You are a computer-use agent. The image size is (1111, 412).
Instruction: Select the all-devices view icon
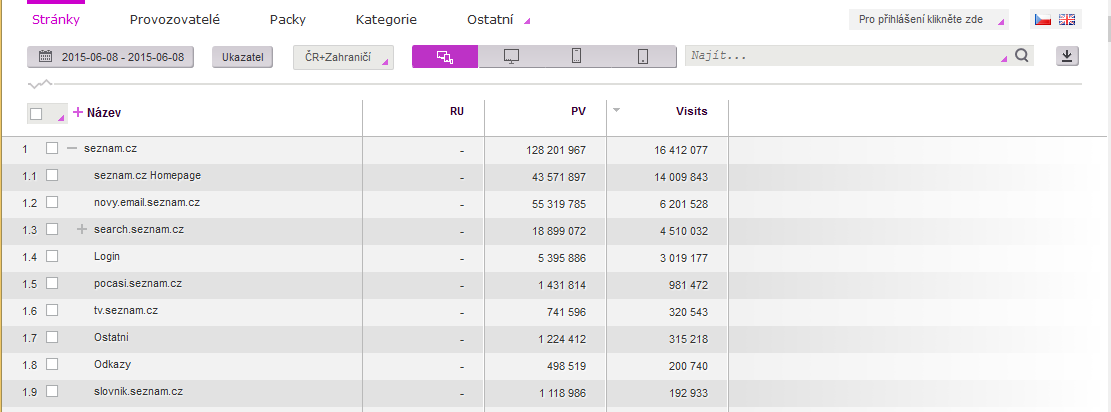tap(445, 57)
